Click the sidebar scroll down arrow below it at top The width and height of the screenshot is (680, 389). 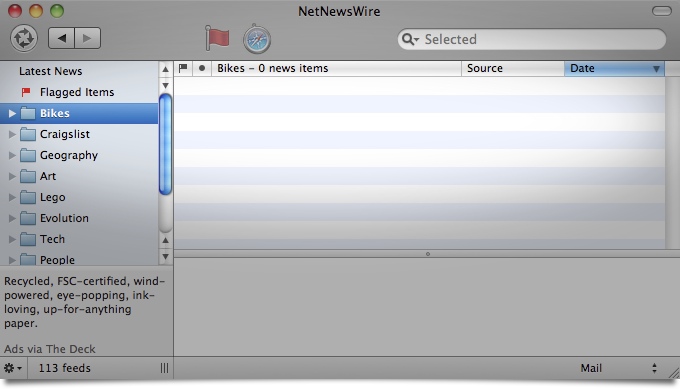click(165, 85)
